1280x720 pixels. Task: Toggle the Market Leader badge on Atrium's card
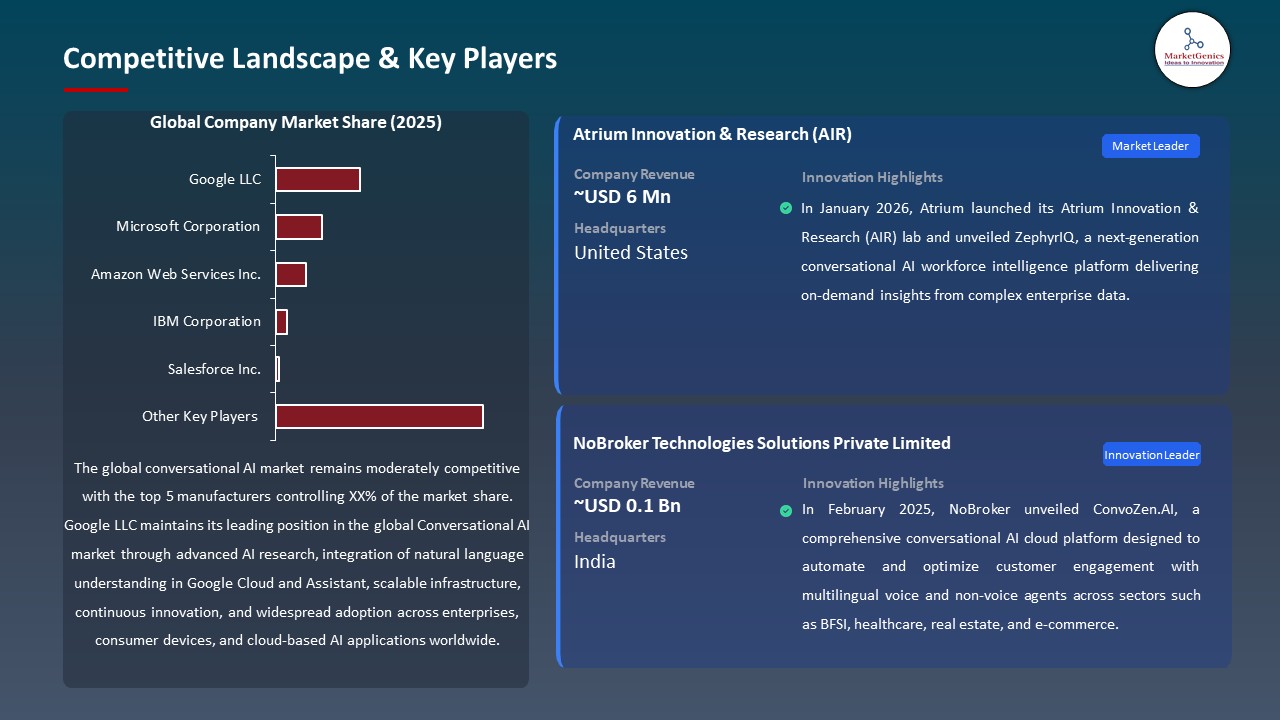tap(1150, 145)
